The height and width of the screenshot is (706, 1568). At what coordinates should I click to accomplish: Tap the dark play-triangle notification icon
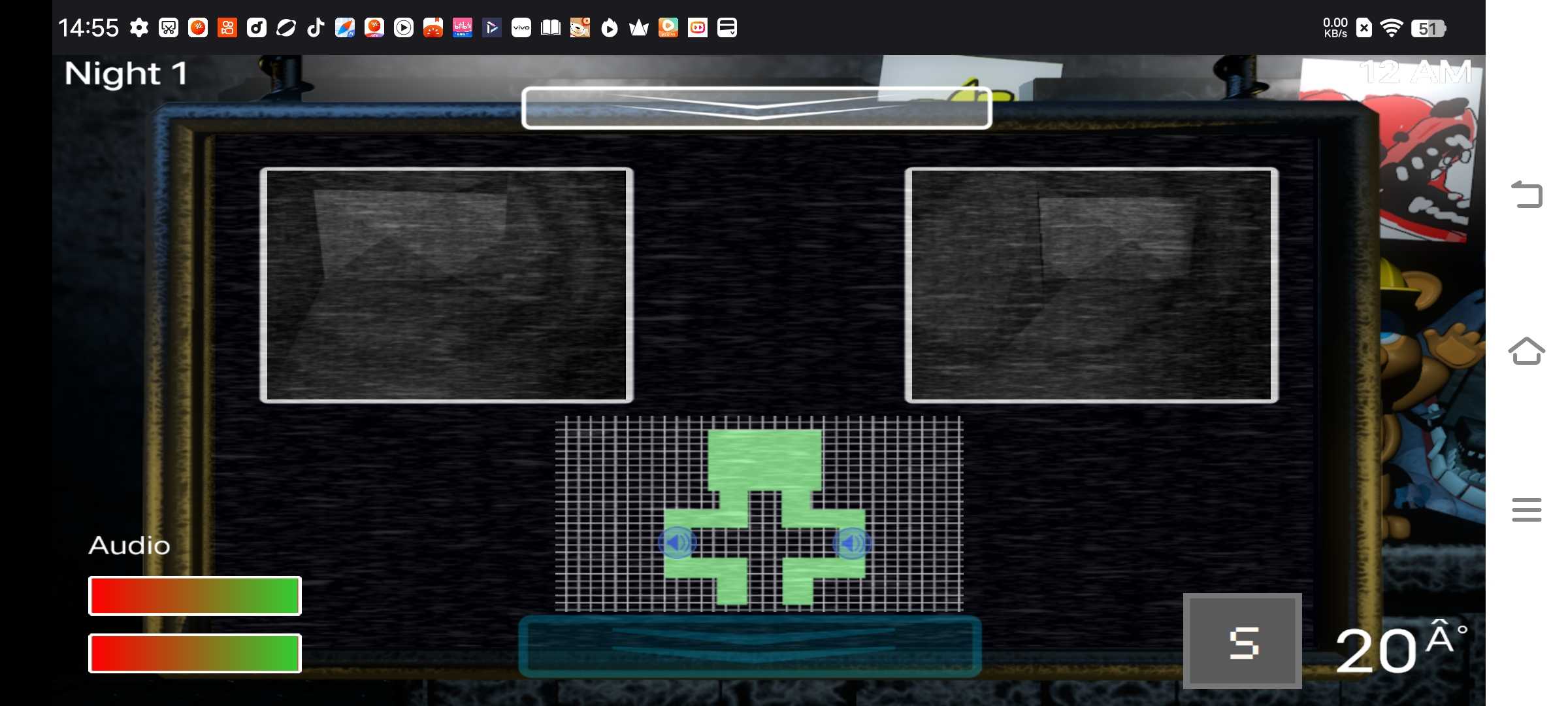(x=492, y=27)
